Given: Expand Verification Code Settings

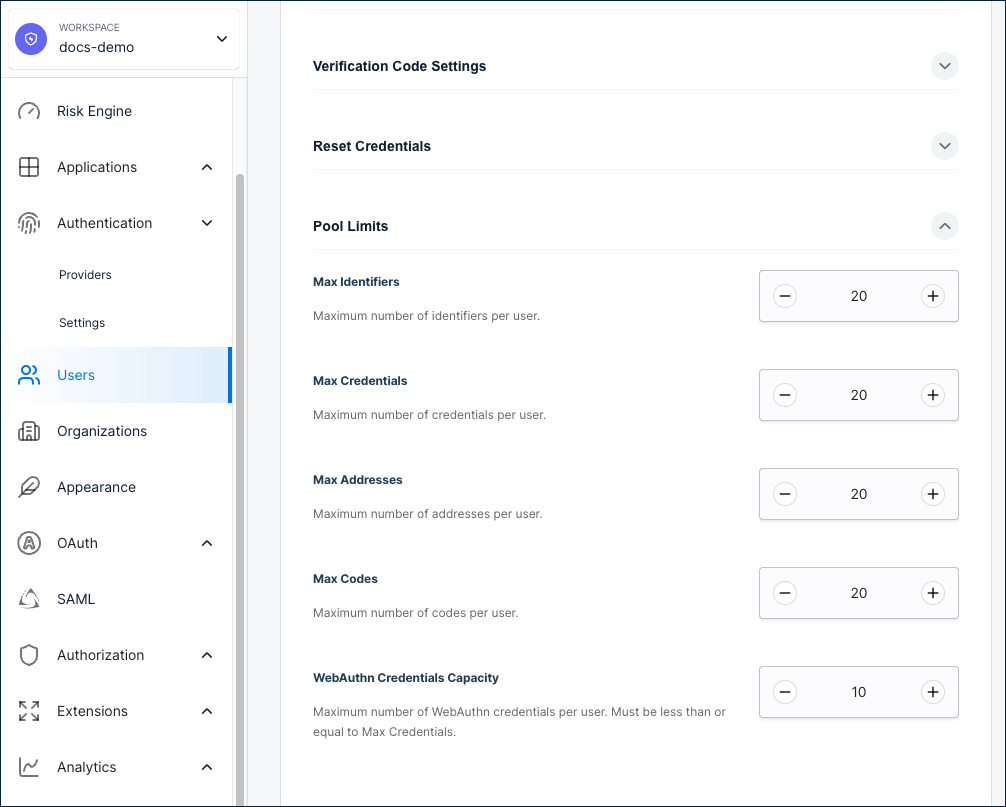Looking at the screenshot, I should 944,66.
